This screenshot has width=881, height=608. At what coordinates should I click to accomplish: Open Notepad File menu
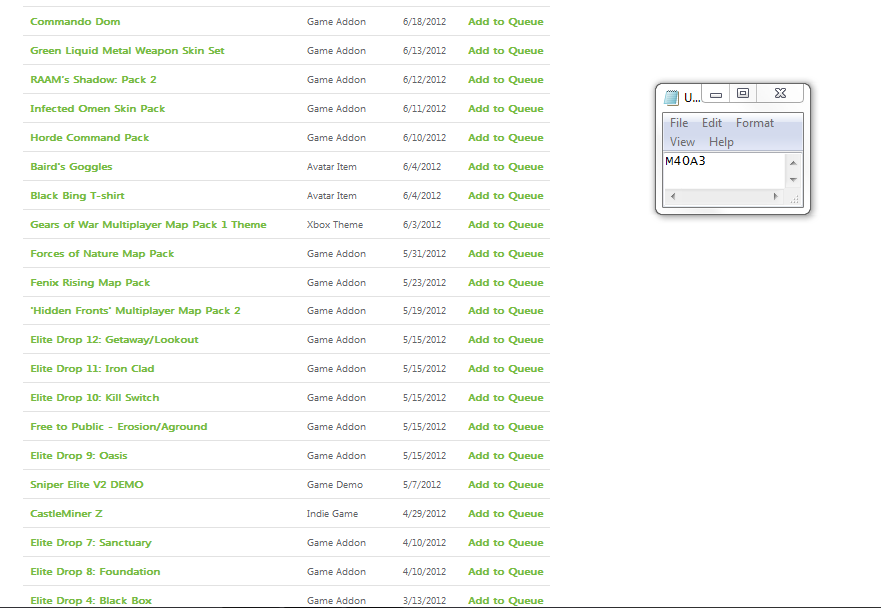coord(679,123)
